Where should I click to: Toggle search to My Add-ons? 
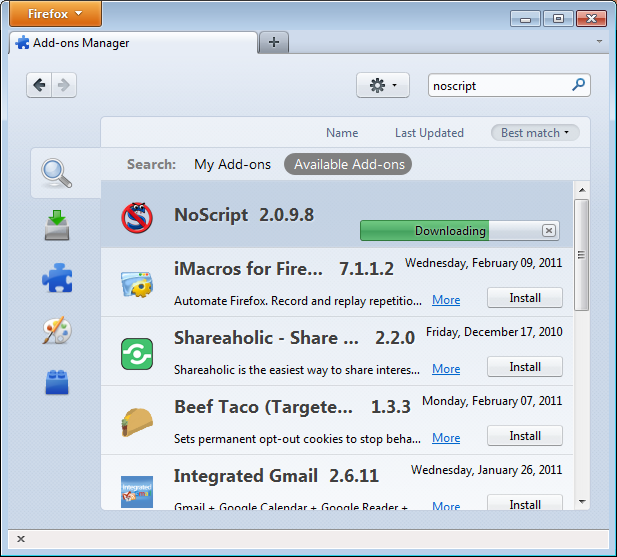click(x=232, y=164)
